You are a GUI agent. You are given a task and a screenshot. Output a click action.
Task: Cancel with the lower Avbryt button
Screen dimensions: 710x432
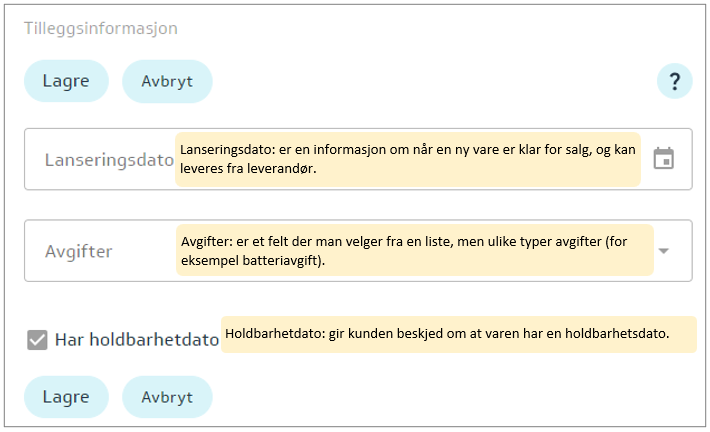pyautogui.click(x=167, y=396)
